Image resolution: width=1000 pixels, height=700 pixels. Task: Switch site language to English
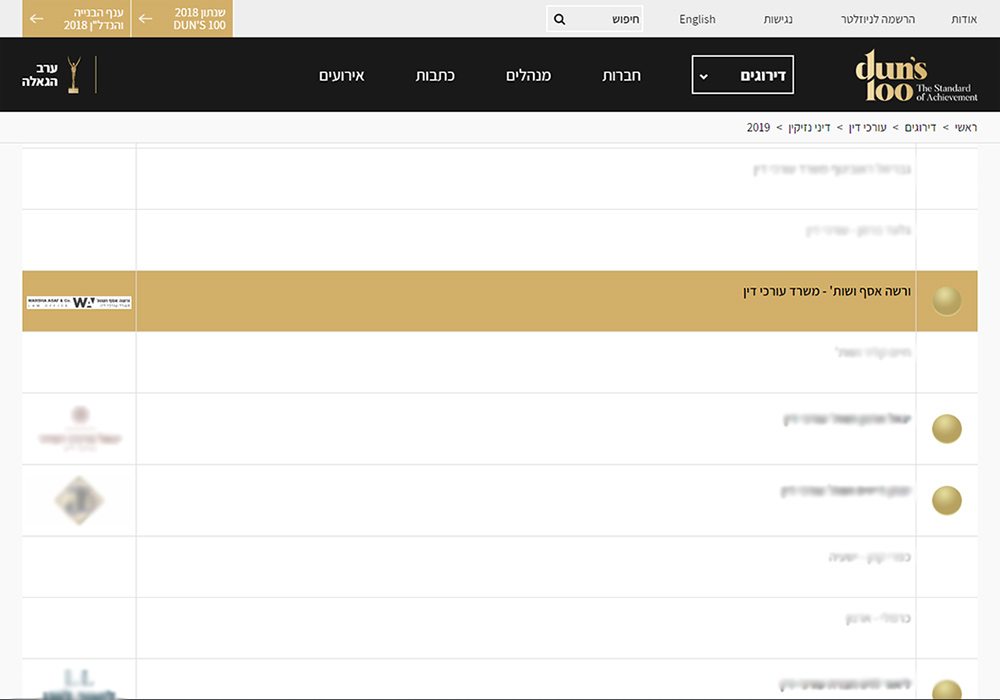pyautogui.click(x=697, y=19)
